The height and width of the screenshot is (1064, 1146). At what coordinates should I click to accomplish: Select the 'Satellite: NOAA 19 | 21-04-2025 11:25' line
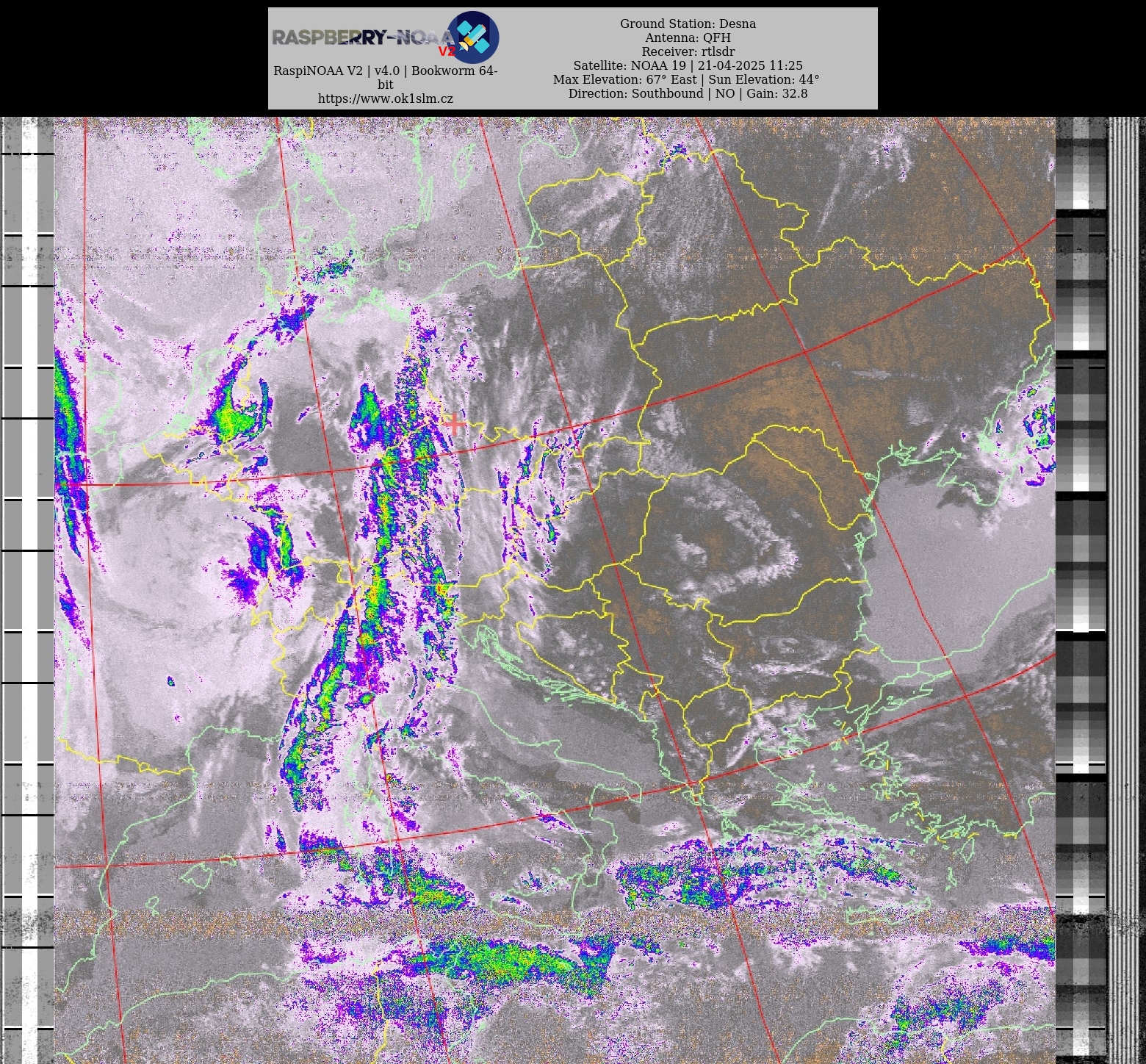click(x=688, y=65)
